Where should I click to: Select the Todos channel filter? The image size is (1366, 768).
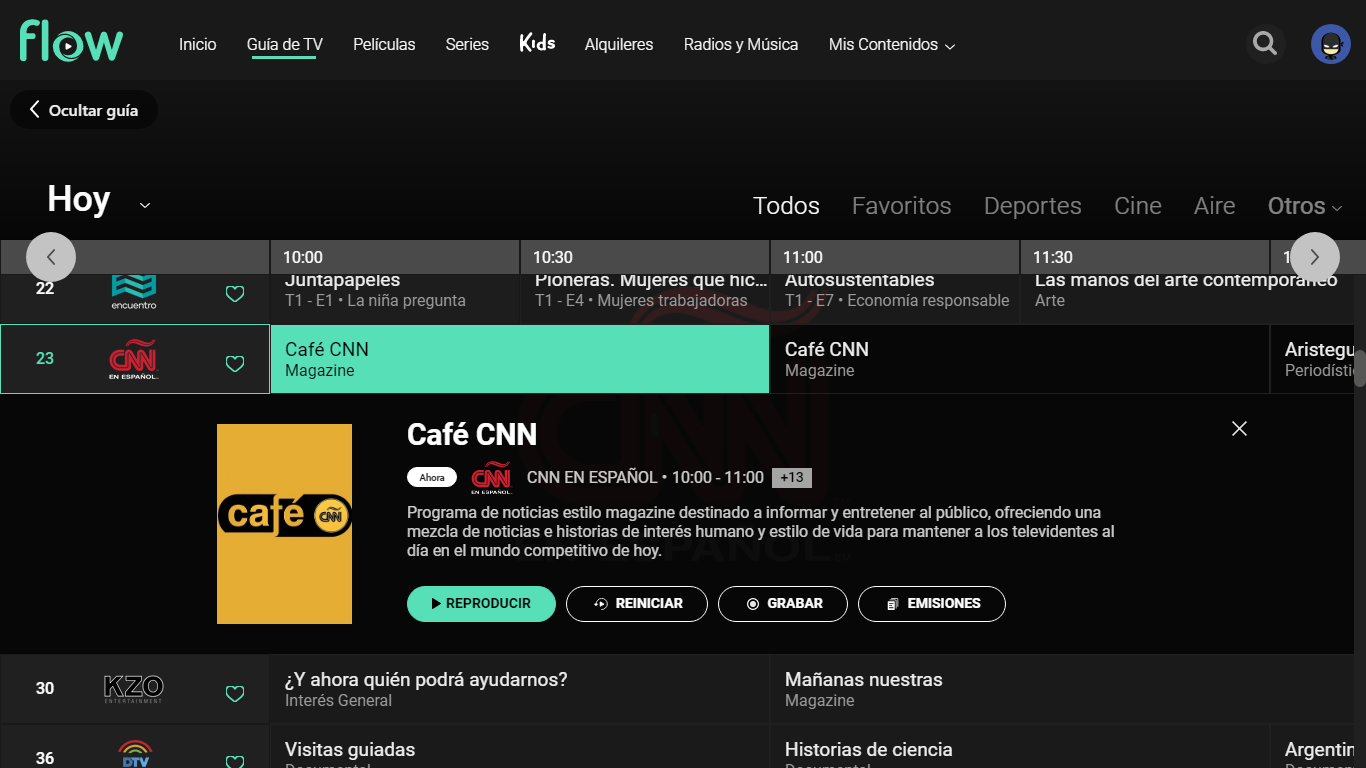786,206
